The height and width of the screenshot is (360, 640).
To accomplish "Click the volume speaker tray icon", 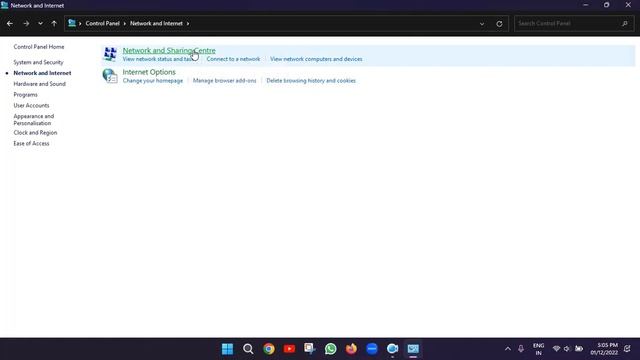I will [x=567, y=349].
